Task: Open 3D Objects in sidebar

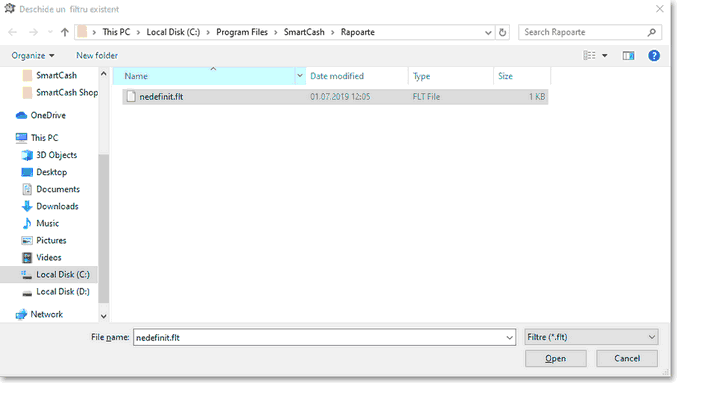Action: [x=49, y=155]
